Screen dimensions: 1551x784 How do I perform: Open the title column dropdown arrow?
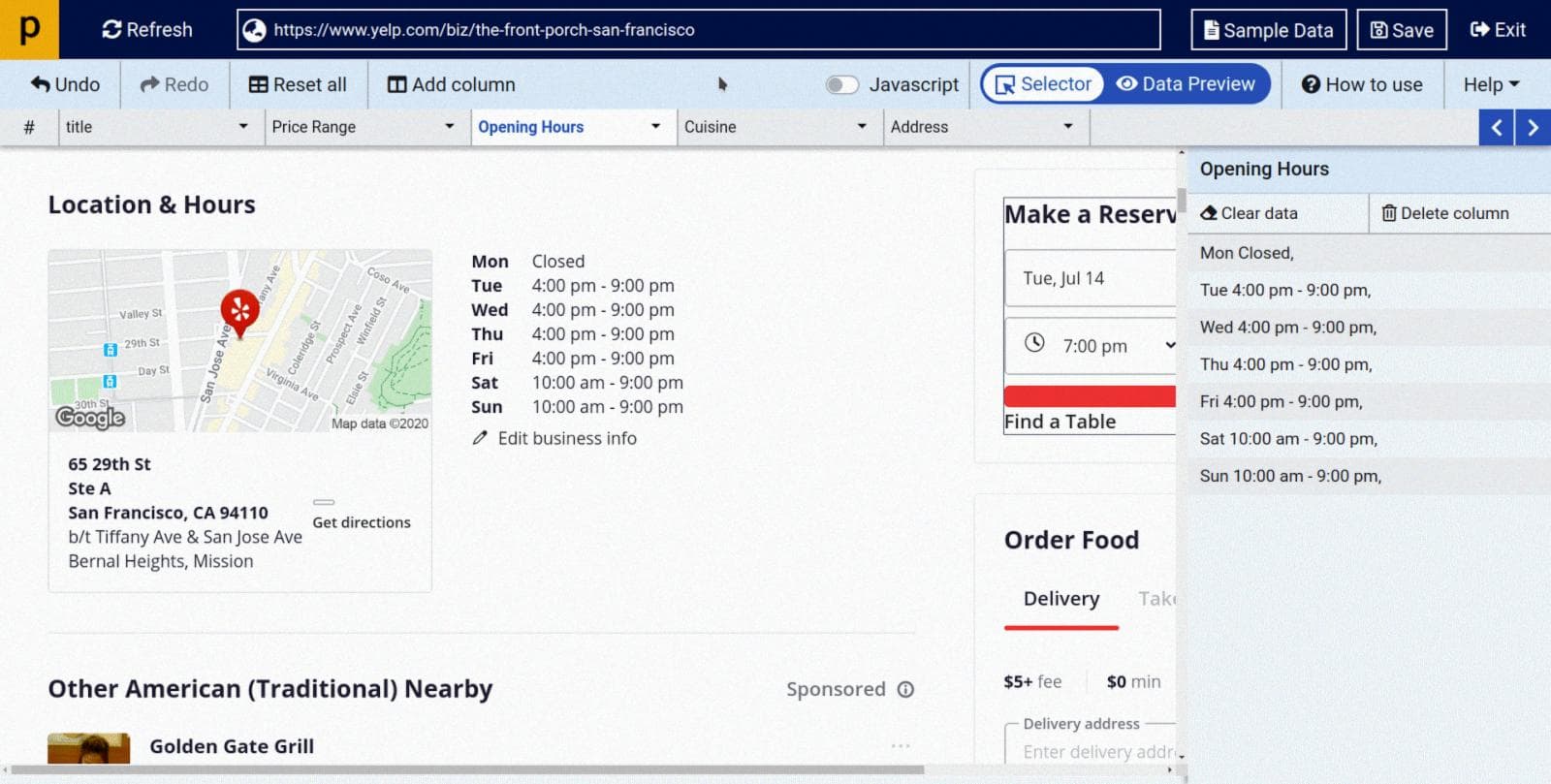point(243,126)
